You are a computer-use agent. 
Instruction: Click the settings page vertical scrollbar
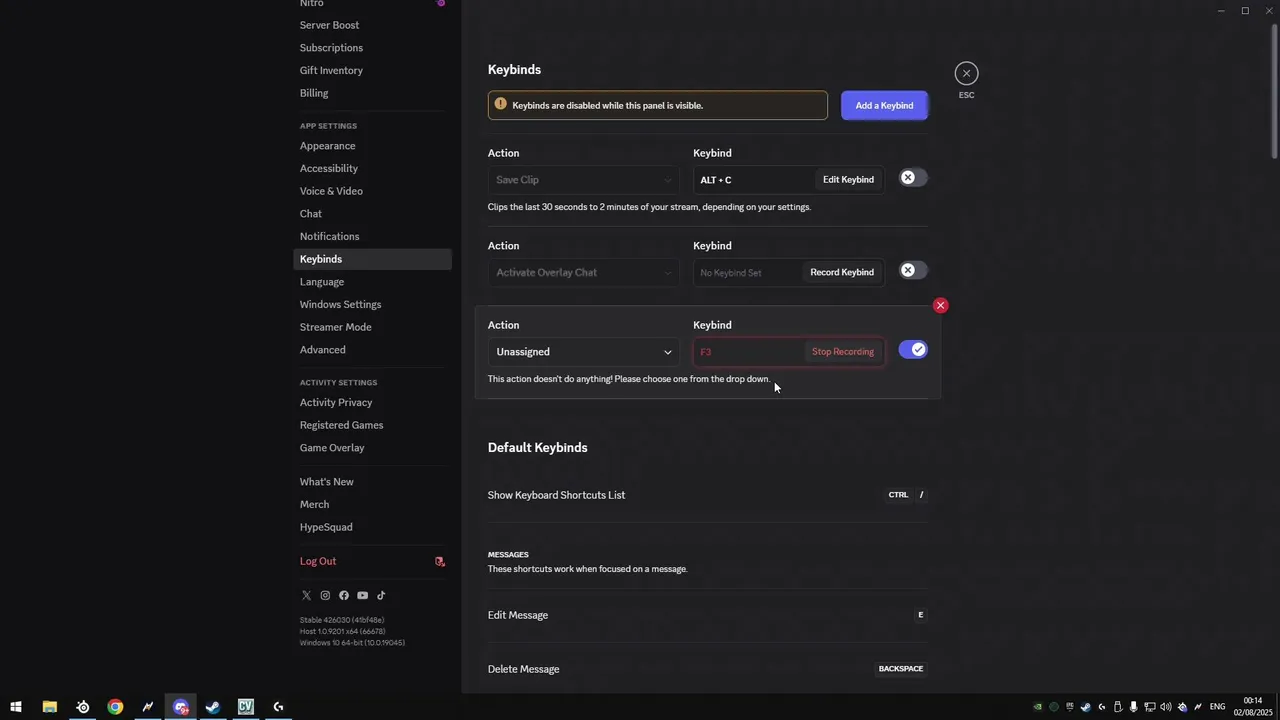(x=1274, y=90)
